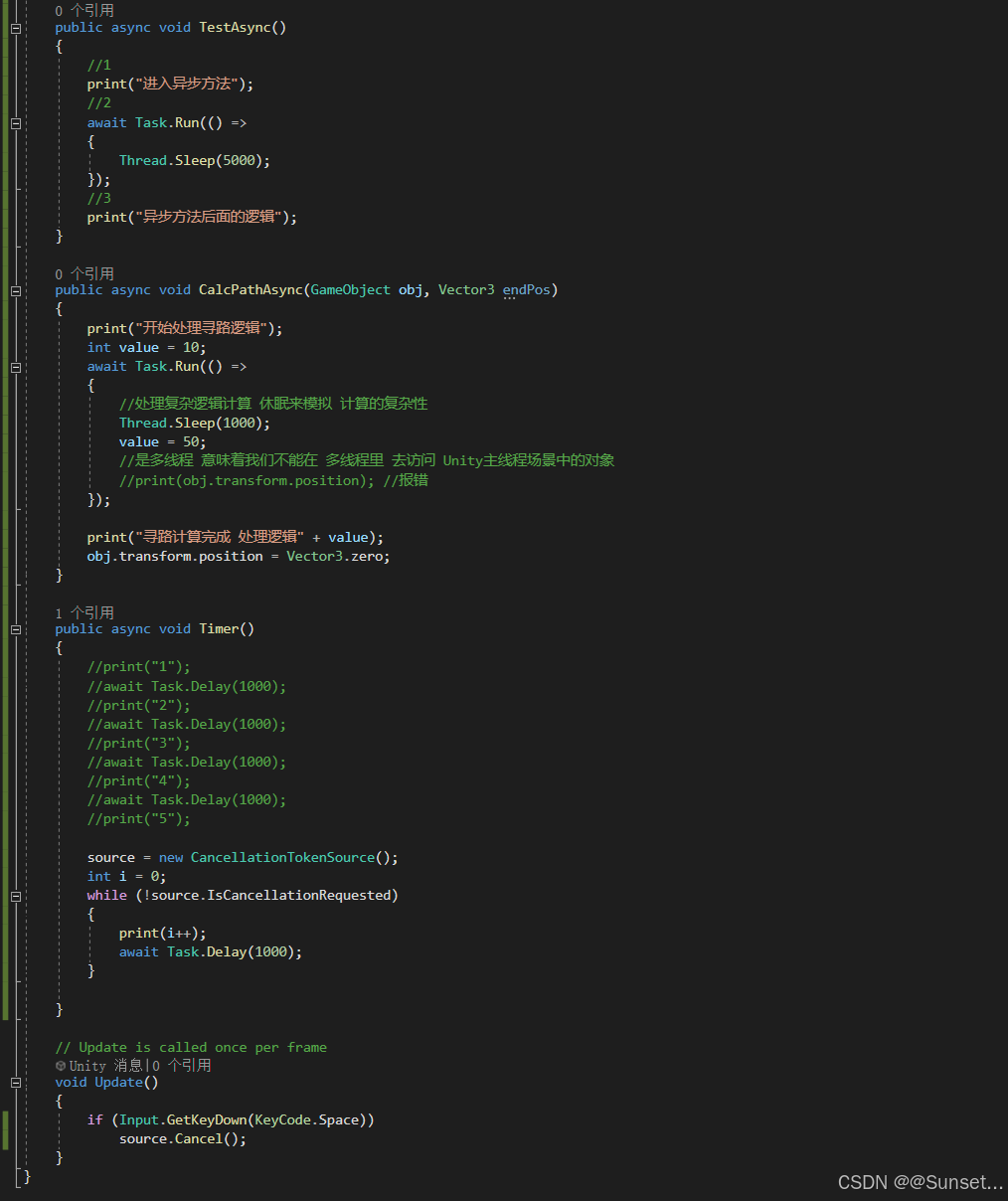This screenshot has height=1201, width=1008.
Task: Click the '//1' comment in TestAsync
Action: [x=99, y=66]
